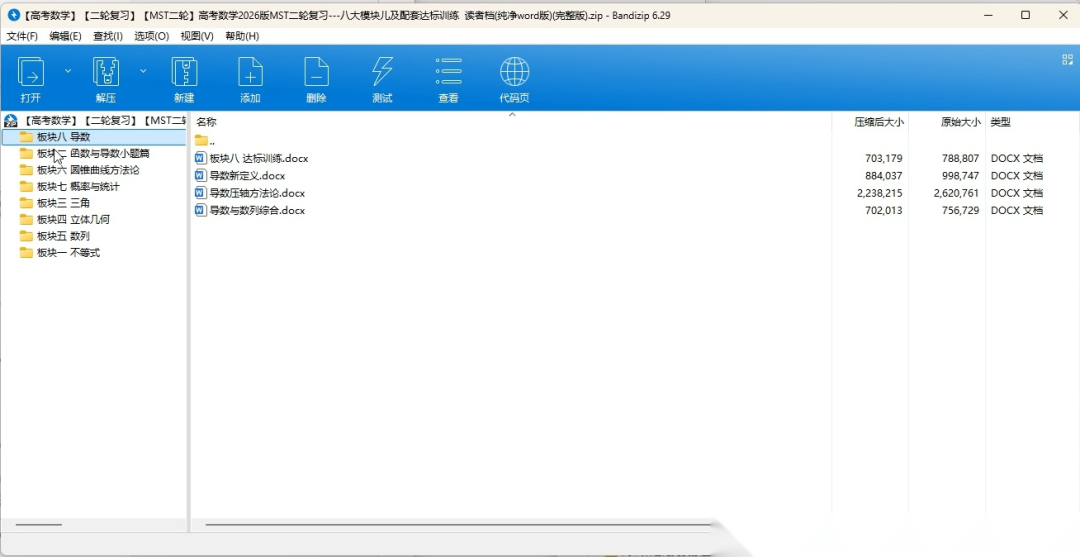1080x557 pixels.
Task: Click the 删除 (Delete) toolbar icon
Action: pos(316,73)
